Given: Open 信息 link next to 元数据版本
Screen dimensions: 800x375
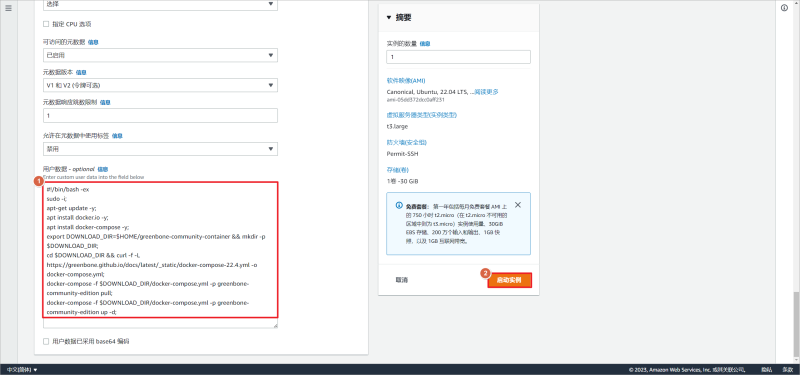Looking at the screenshot, I should click(81, 72).
